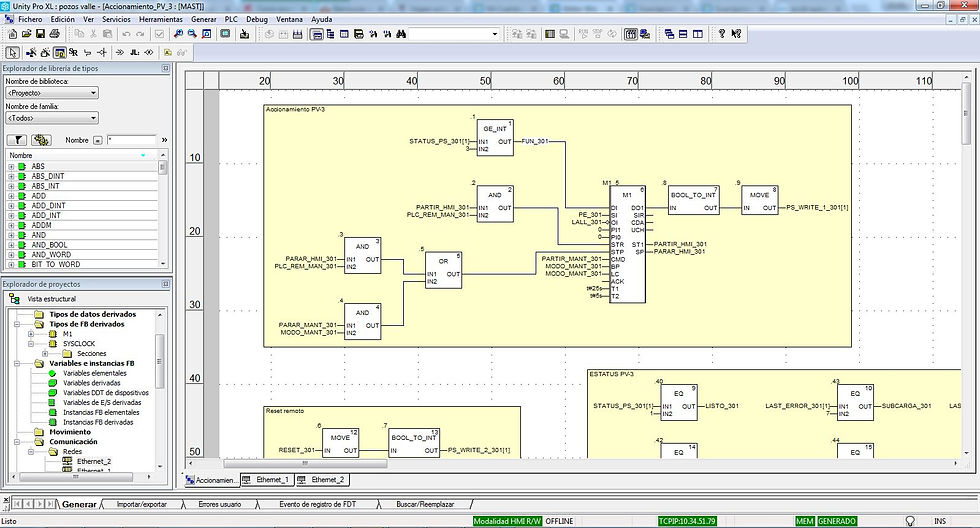Viewport: 980px width, 528px height.
Task: Toggle pin on Explorador de librería panel
Action: pyautogui.click(x=166, y=68)
